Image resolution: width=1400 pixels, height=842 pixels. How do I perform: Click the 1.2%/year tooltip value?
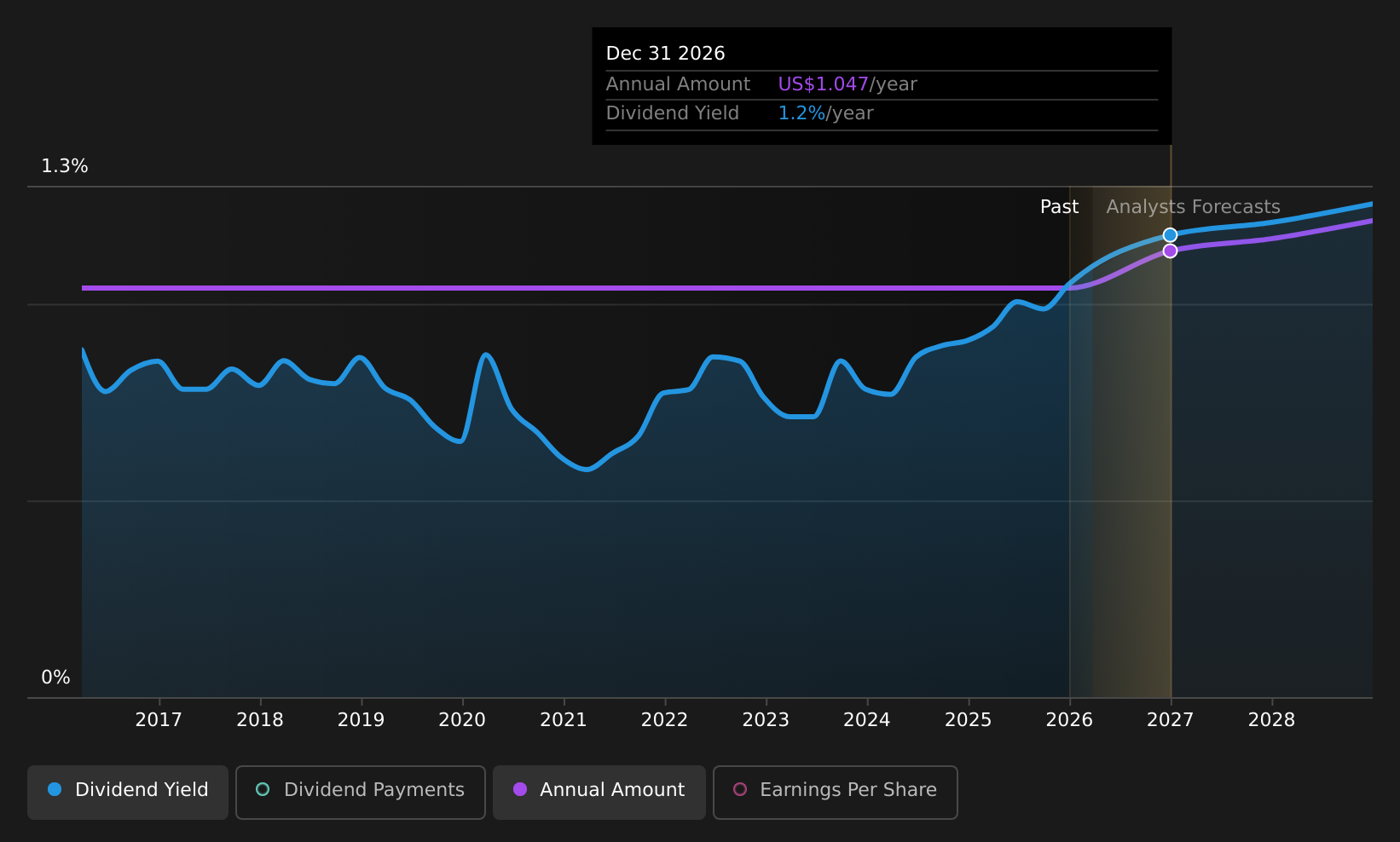tap(826, 113)
